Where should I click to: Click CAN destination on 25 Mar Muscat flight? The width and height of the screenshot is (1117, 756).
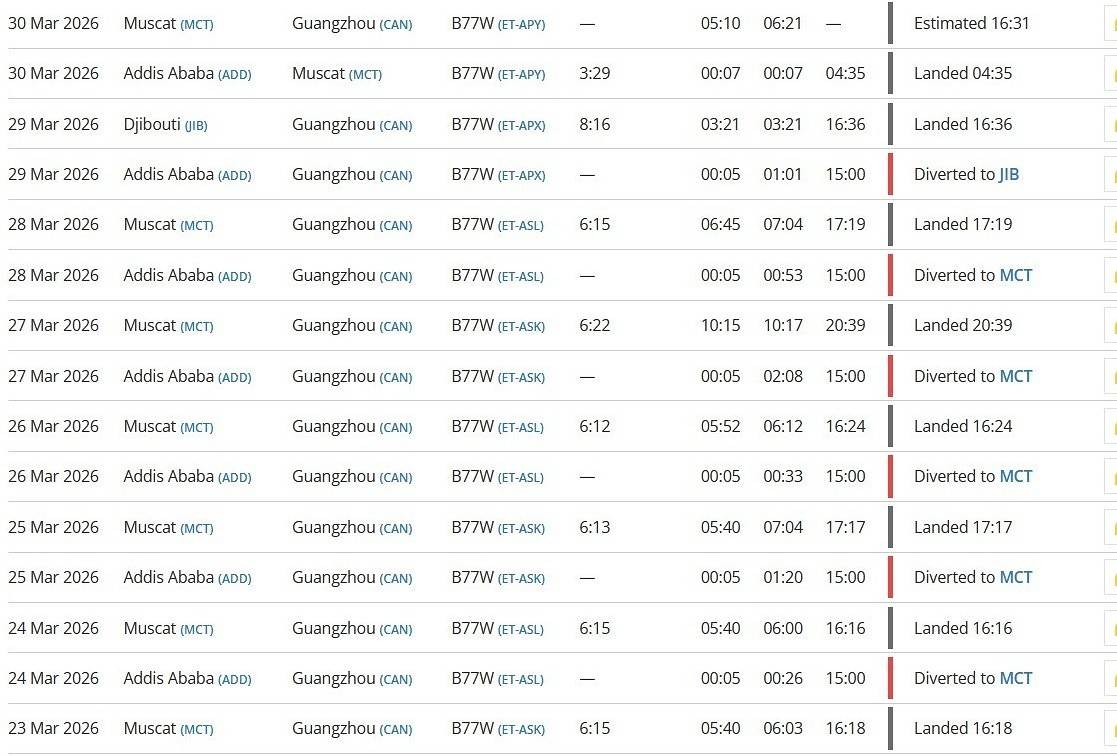[x=395, y=529]
